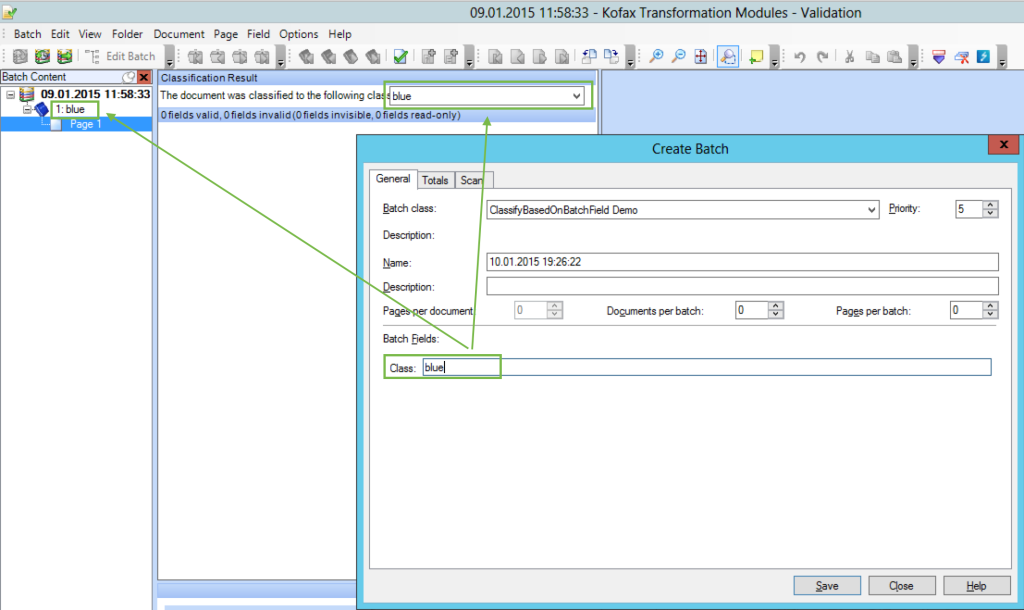Click the Help button in dialog
The height and width of the screenshot is (610, 1024).
coord(976,586)
